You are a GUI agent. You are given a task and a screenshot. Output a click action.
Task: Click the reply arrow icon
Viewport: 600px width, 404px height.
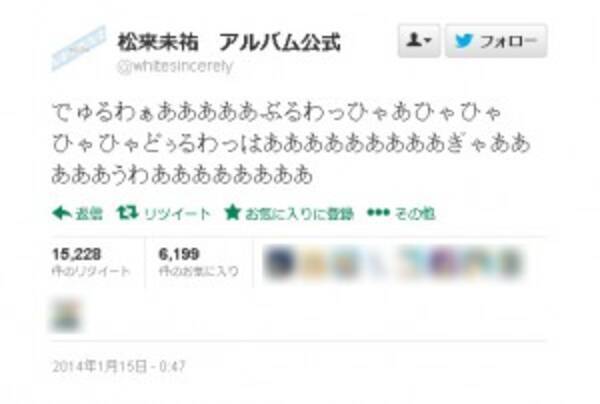61,213
